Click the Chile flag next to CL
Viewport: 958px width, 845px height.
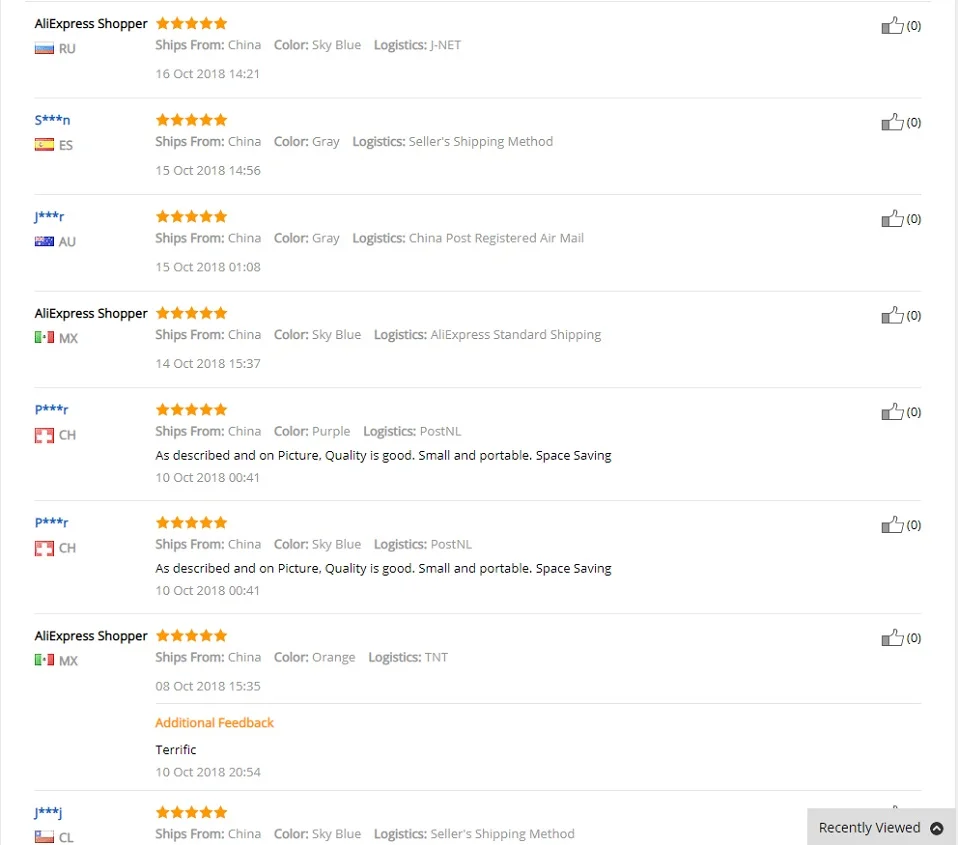pos(44,836)
